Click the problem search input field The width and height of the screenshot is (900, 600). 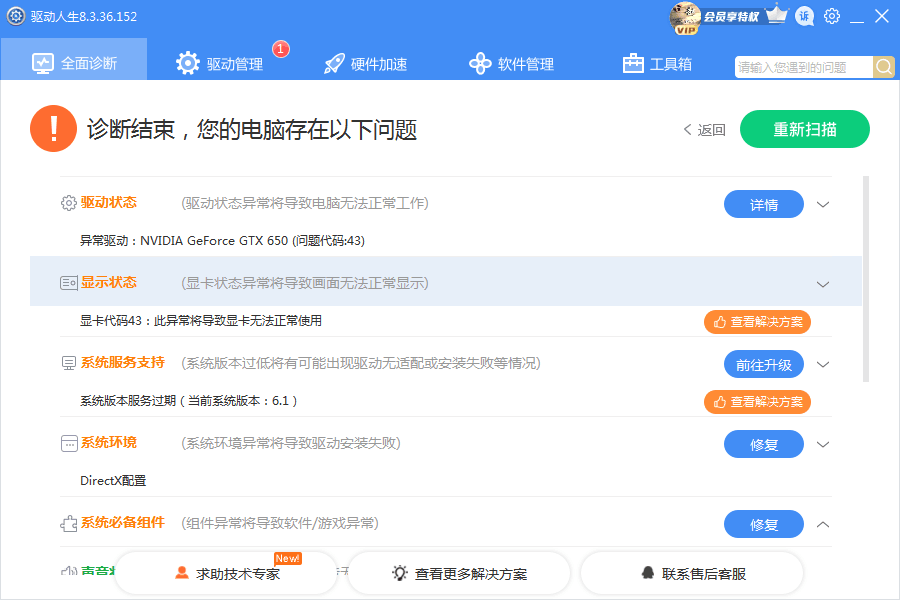(x=803, y=67)
